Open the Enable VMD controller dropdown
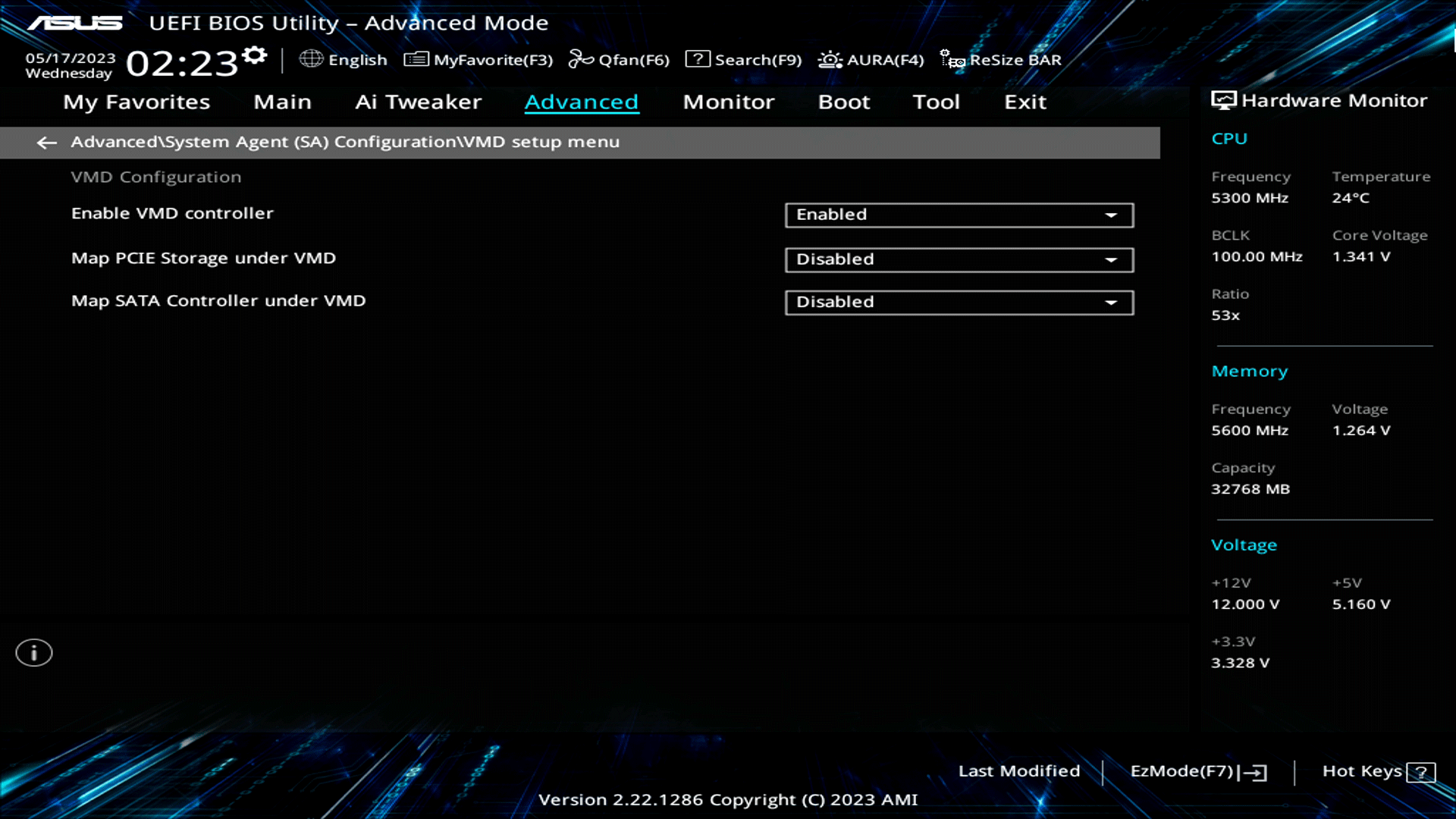This screenshot has width=1456, height=819. (x=1111, y=215)
